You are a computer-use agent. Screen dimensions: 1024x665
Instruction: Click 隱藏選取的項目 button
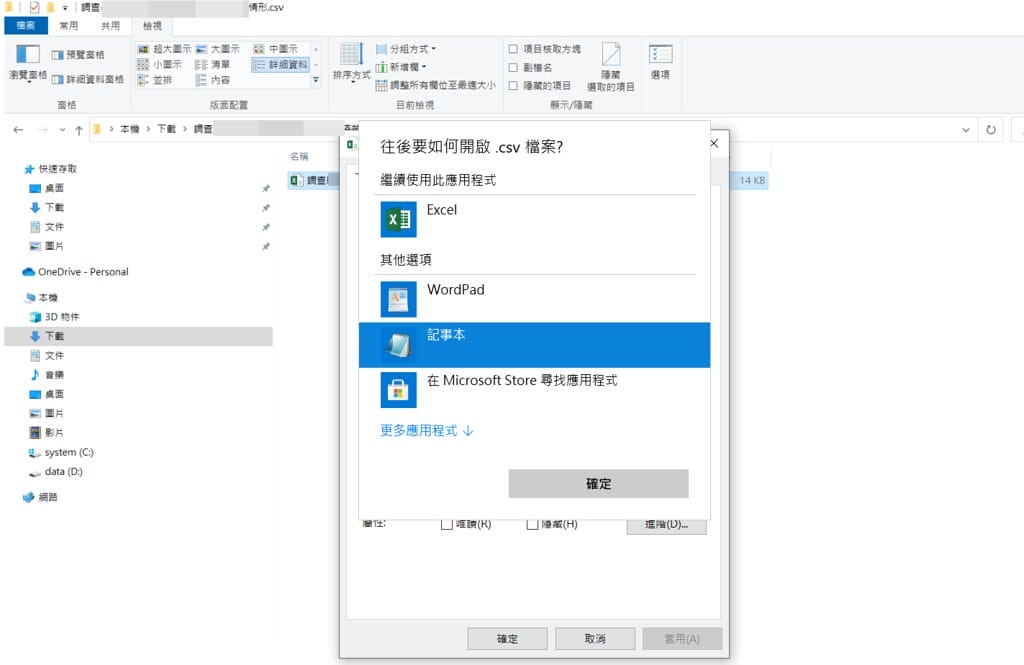(x=611, y=67)
